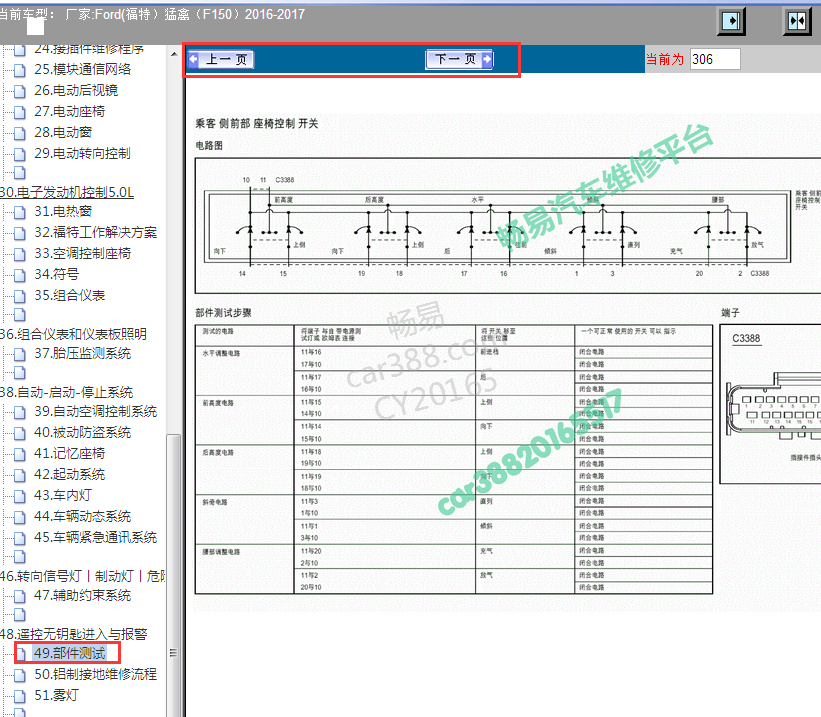Open tree item 29.电动转向控制
The height and width of the screenshot is (717, 821).
tap(82, 153)
